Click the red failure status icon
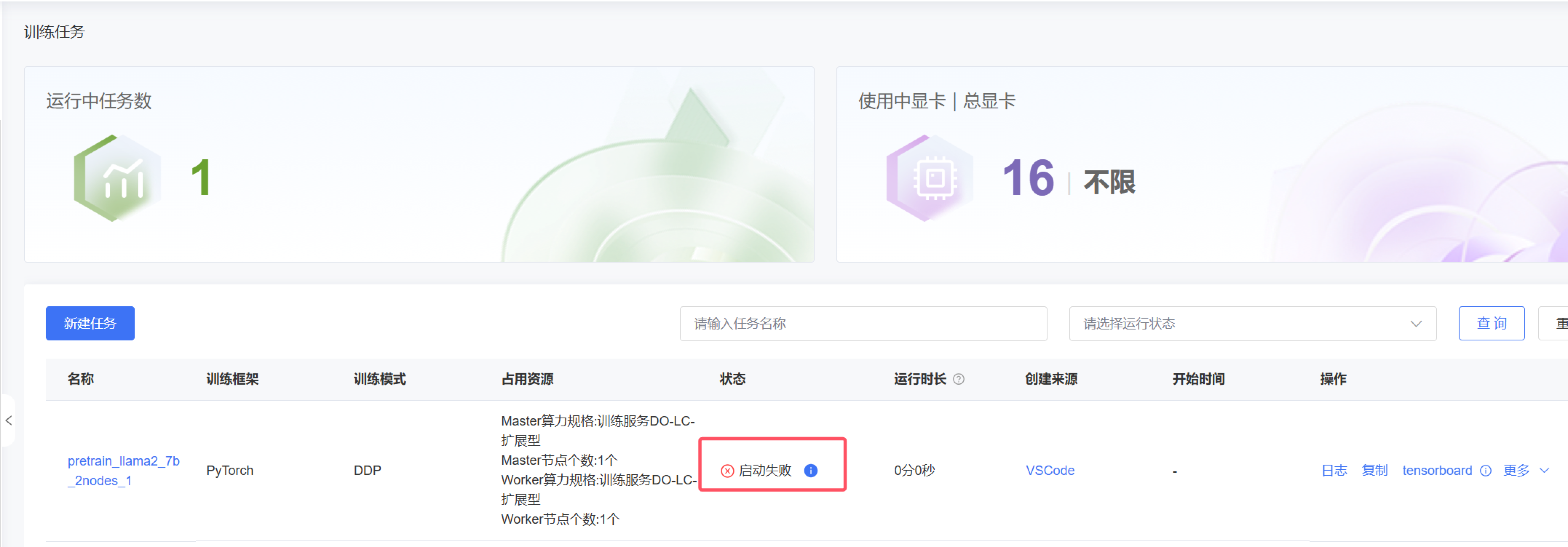The image size is (1568, 547). click(x=727, y=470)
